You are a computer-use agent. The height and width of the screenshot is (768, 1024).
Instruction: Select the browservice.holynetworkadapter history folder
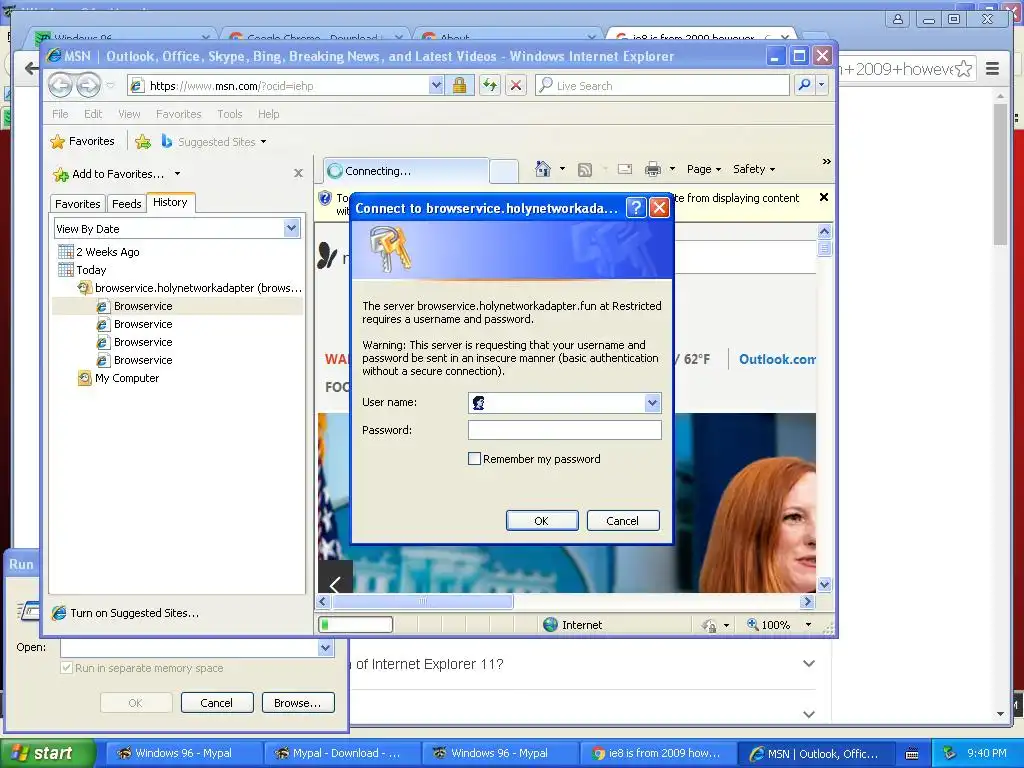tap(198, 288)
